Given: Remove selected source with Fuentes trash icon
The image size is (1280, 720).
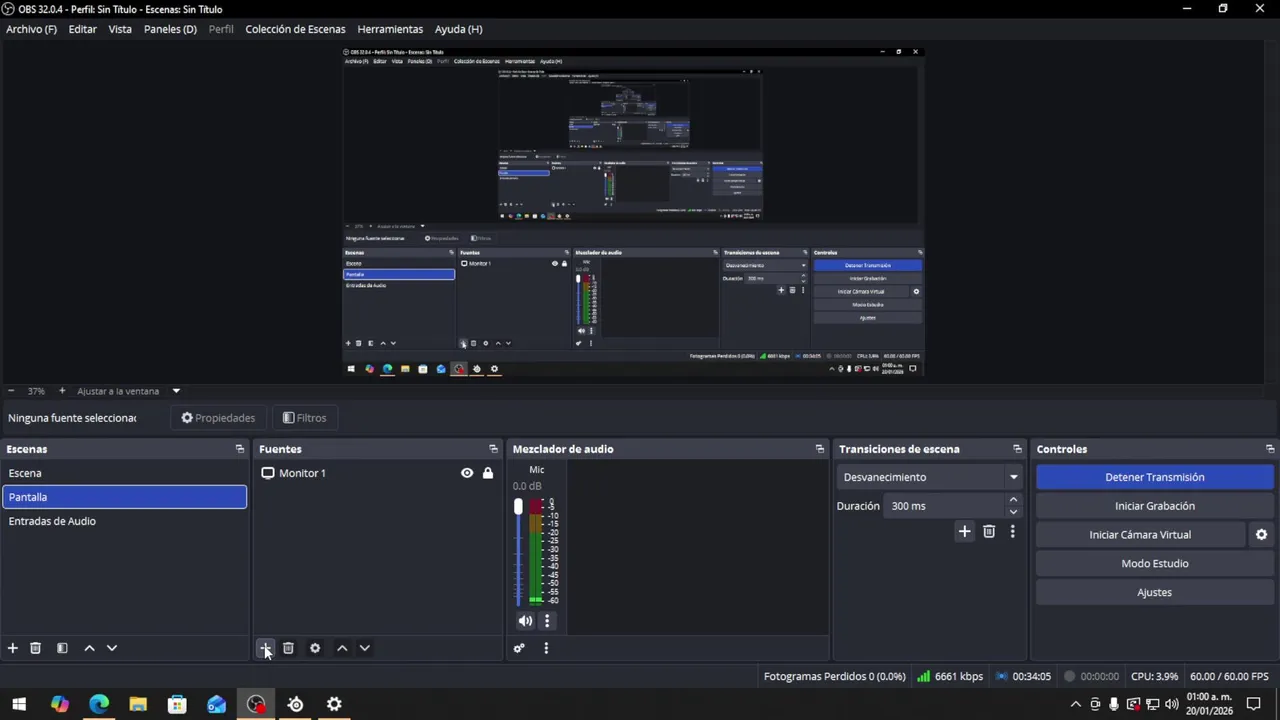Looking at the screenshot, I should pos(288,648).
